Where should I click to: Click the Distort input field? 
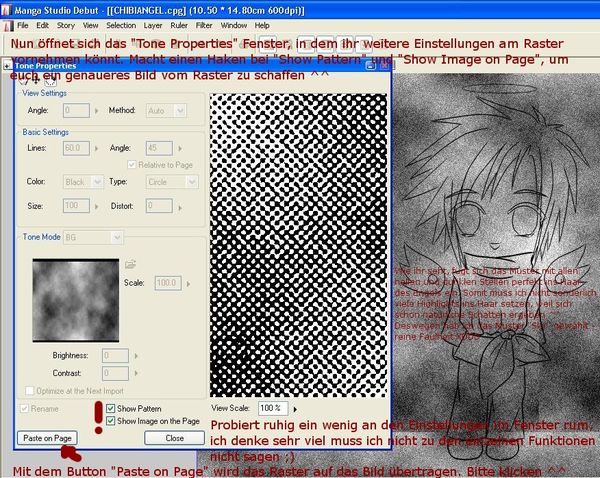point(159,206)
